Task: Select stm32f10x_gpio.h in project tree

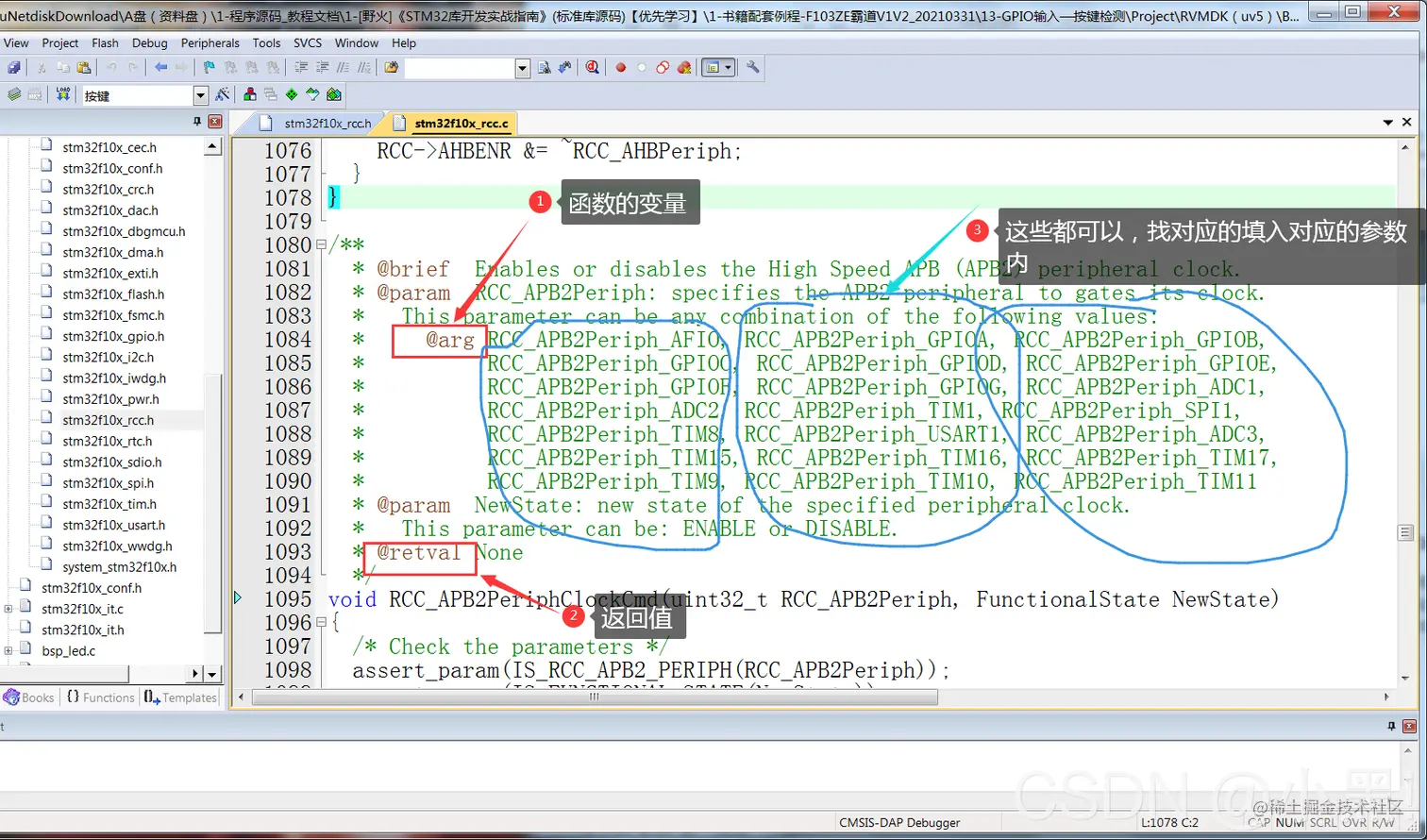Action: tap(113, 336)
